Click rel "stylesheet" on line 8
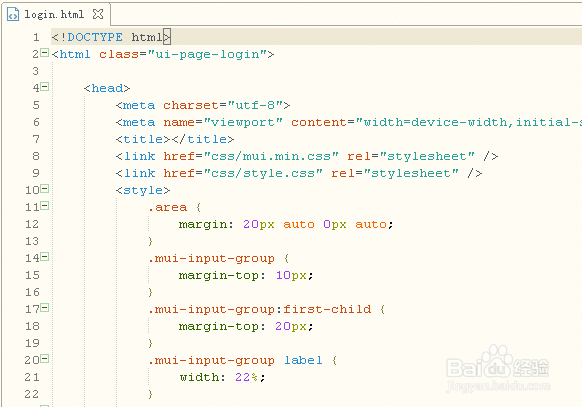Screen dimensions: 582x407 click(427, 156)
